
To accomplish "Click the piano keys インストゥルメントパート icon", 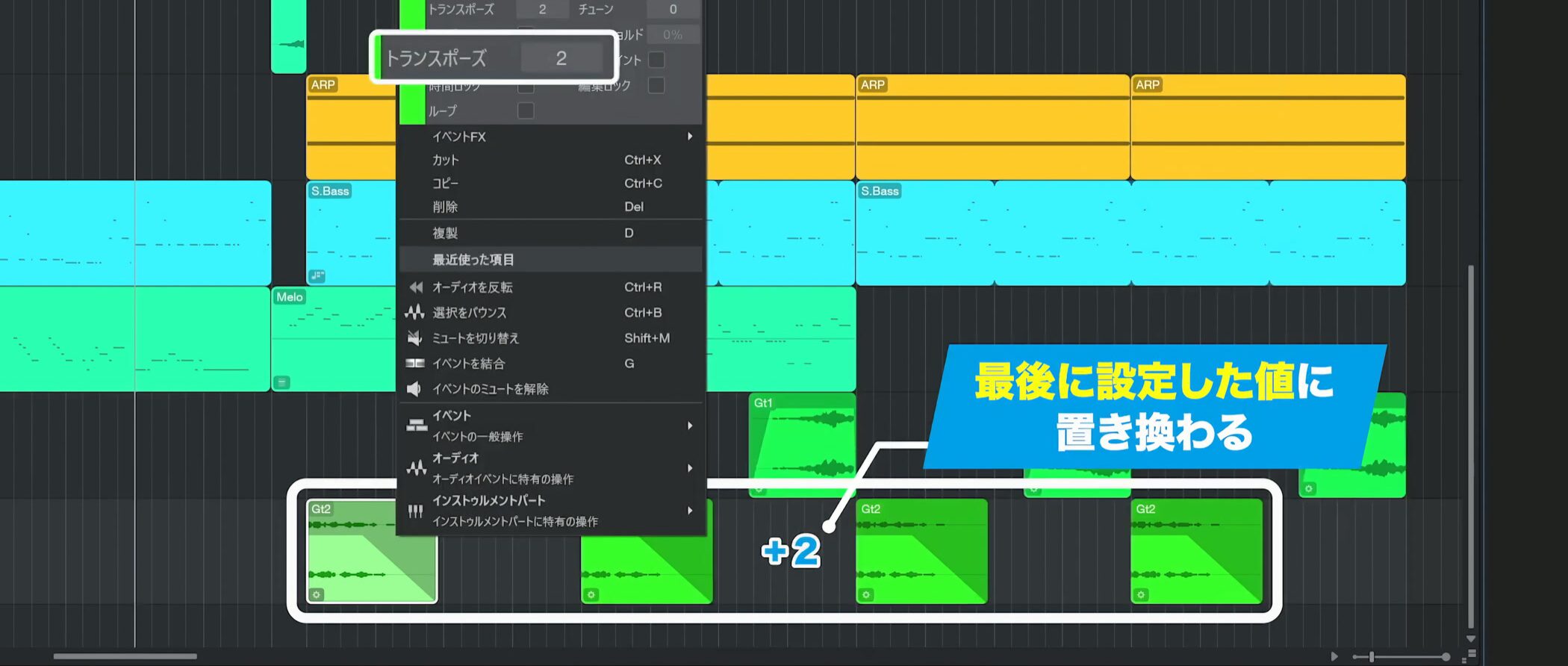I will 415,511.
